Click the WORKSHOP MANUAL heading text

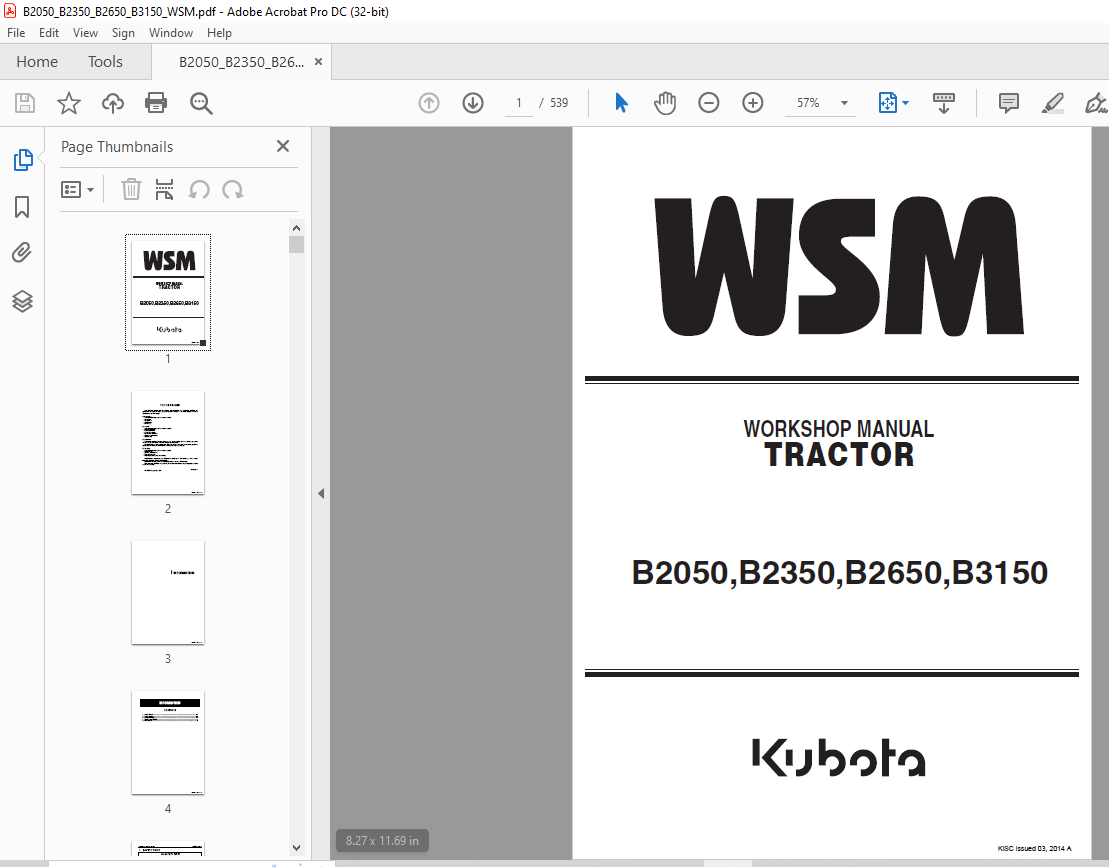point(838,429)
